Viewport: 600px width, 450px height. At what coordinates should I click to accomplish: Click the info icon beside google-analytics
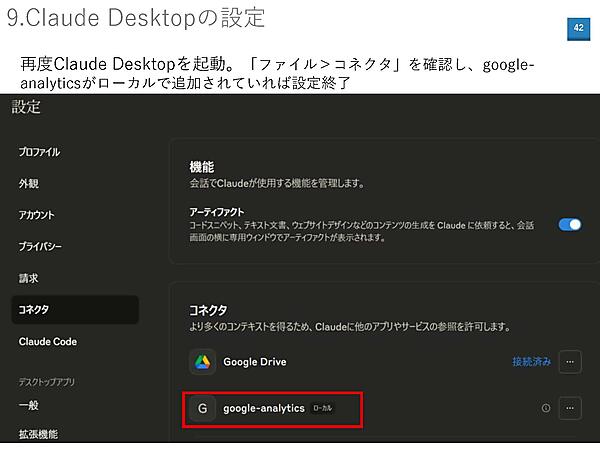pyautogui.click(x=546, y=408)
